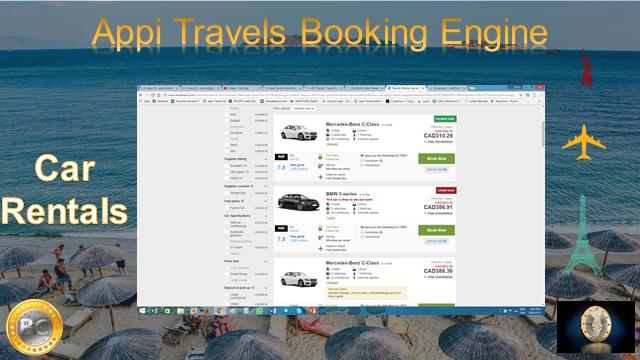The image size is (640, 360).
Task: Collapse the Car Specifications filter section
Action: click(x=266, y=216)
